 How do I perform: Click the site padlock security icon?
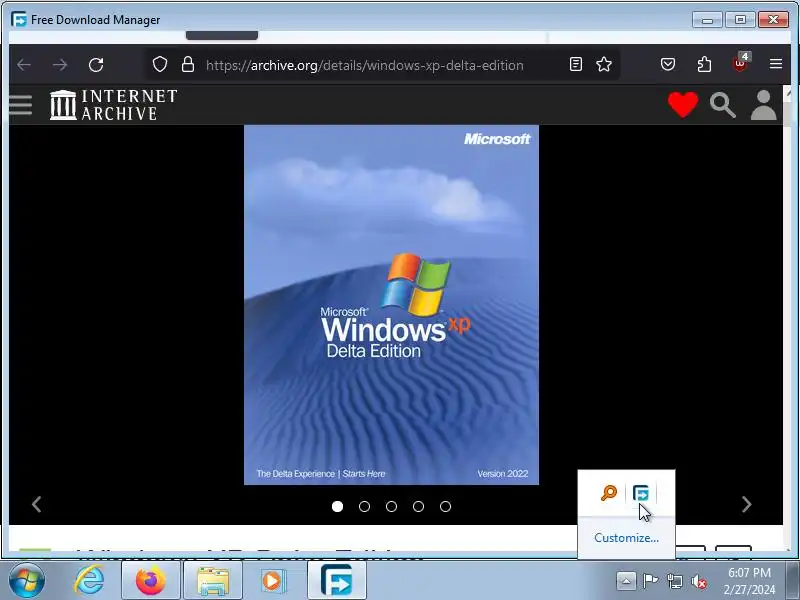tap(188, 64)
